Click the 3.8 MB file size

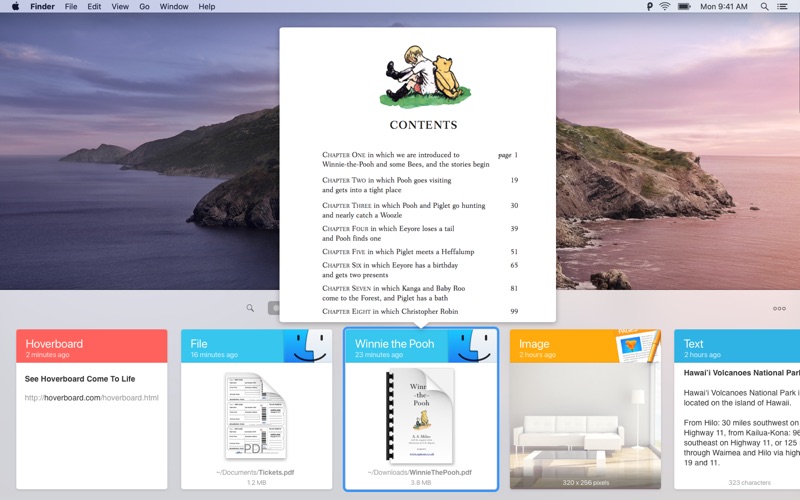click(x=421, y=482)
